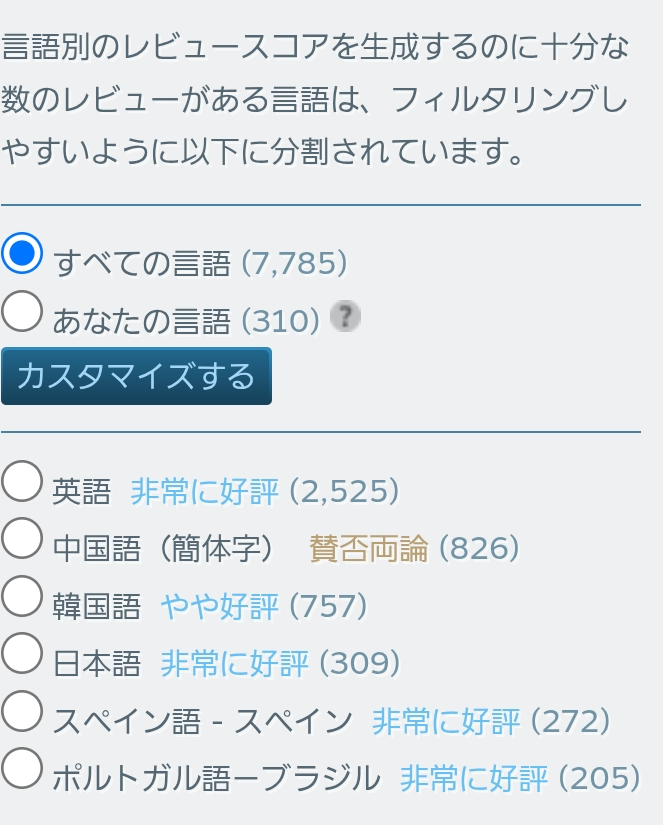The height and width of the screenshot is (825, 663).
Task: Select the 韓国語 radio button
Action: coord(22,596)
